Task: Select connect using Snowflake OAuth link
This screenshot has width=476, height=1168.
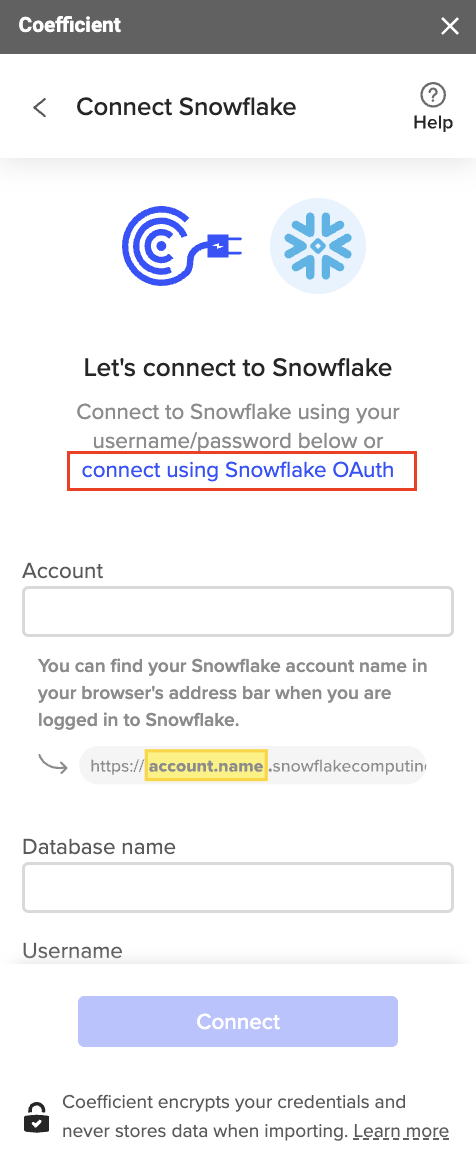Action: pyautogui.click(x=238, y=470)
